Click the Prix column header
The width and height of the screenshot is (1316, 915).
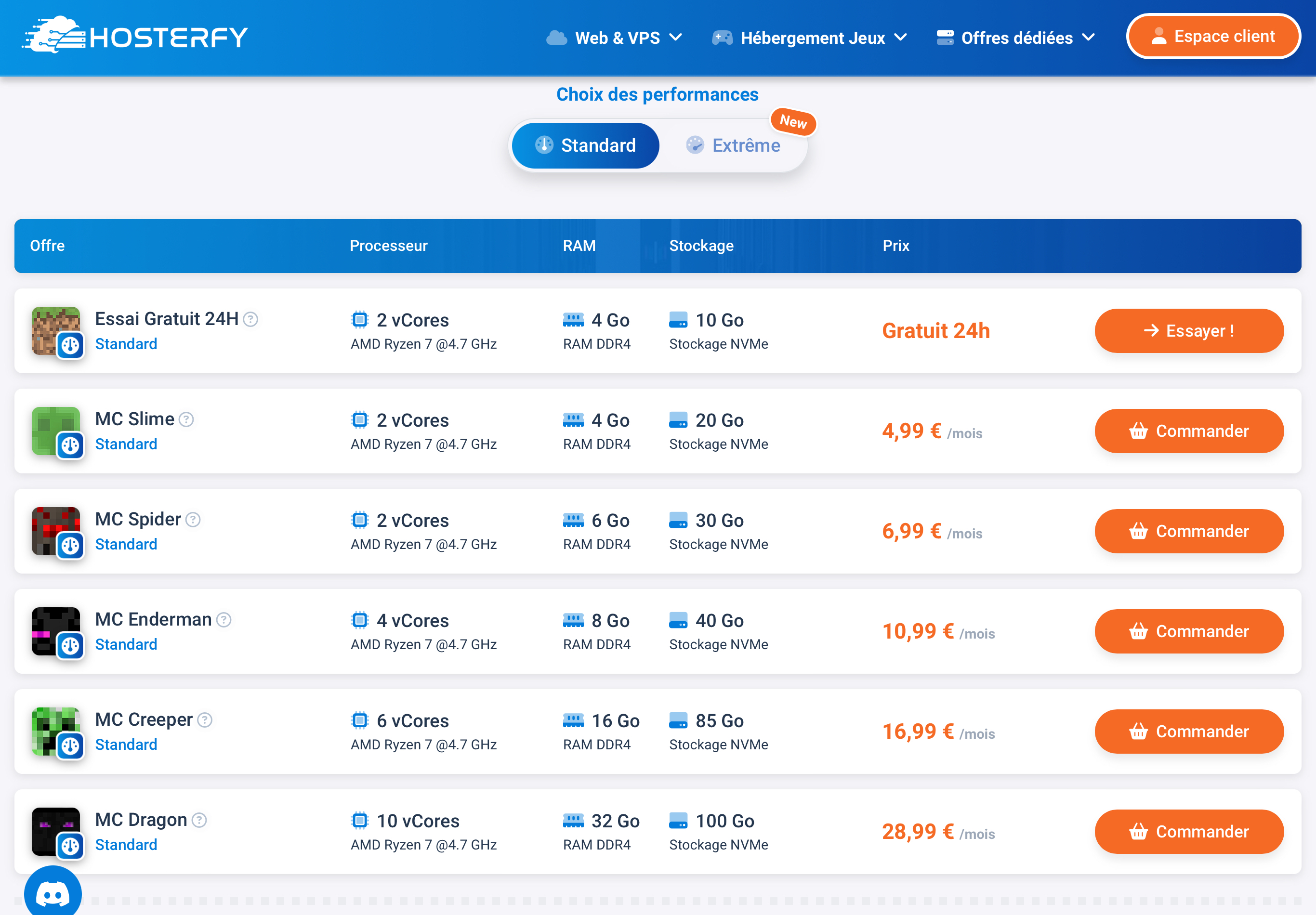point(896,246)
